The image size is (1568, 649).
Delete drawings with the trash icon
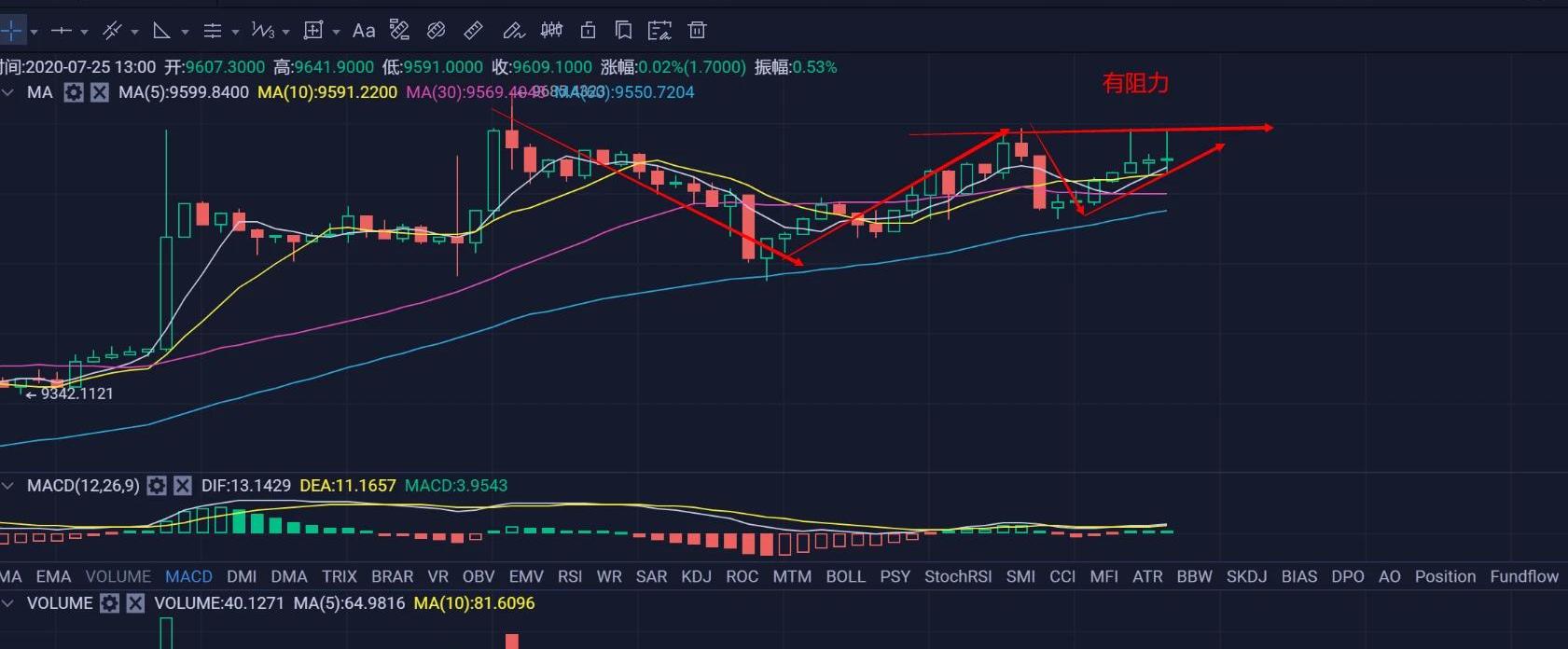coord(697,31)
